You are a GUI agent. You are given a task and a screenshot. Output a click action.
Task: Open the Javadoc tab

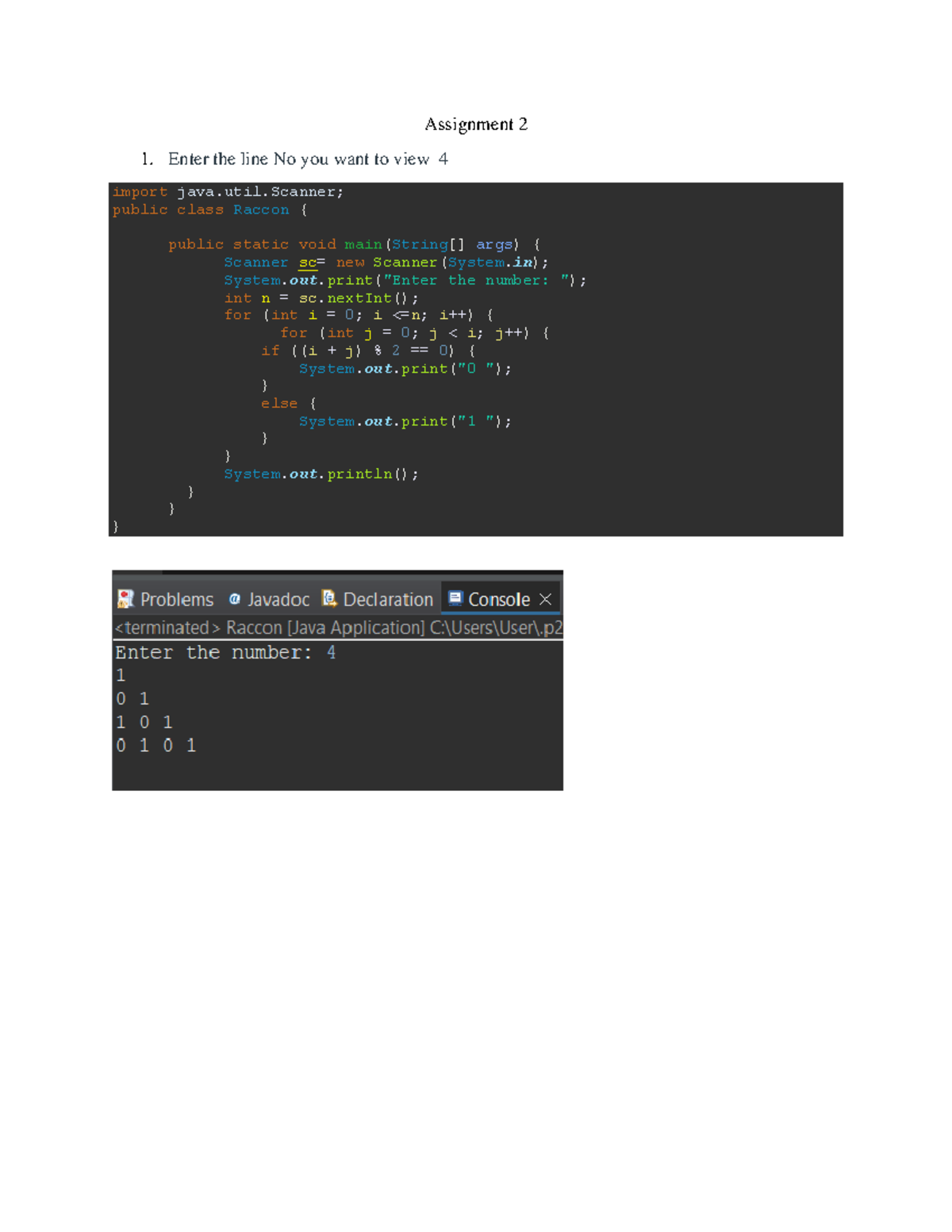click(x=278, y=600)
